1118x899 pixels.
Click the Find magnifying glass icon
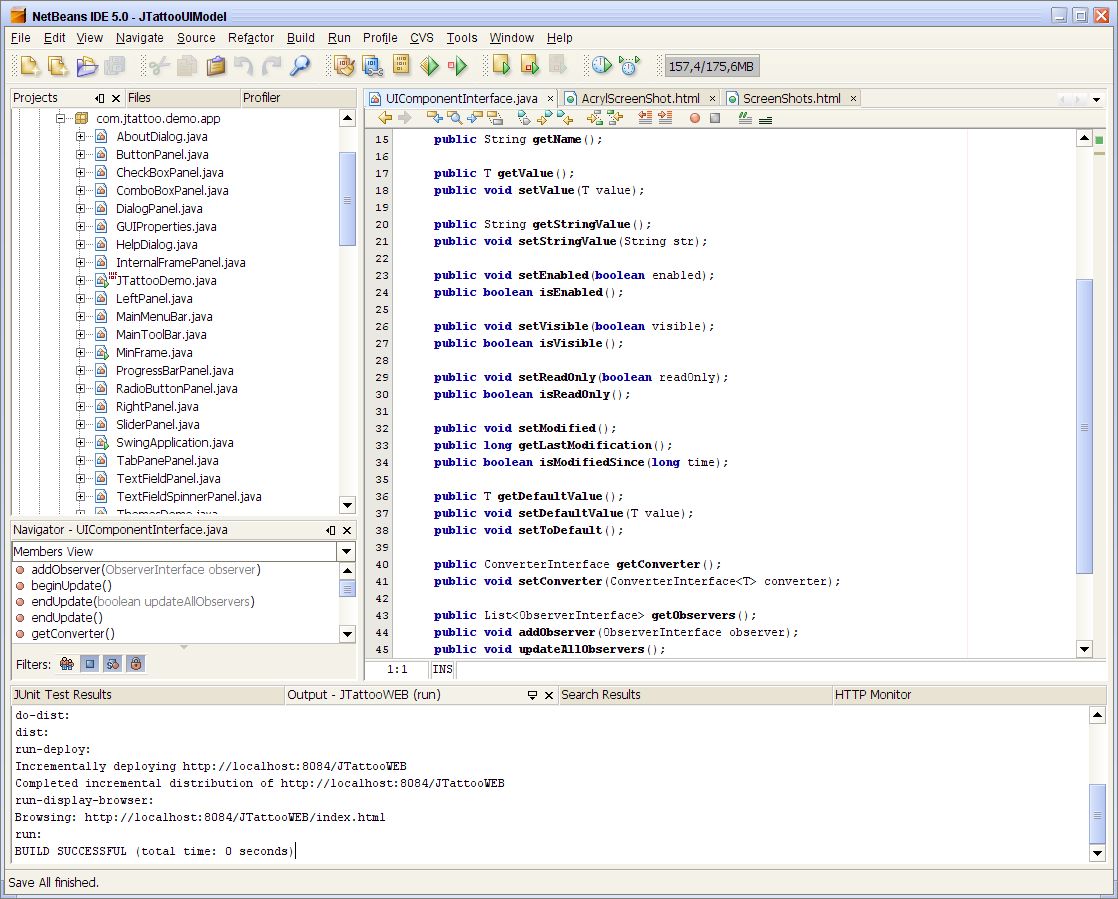[300, 66]
